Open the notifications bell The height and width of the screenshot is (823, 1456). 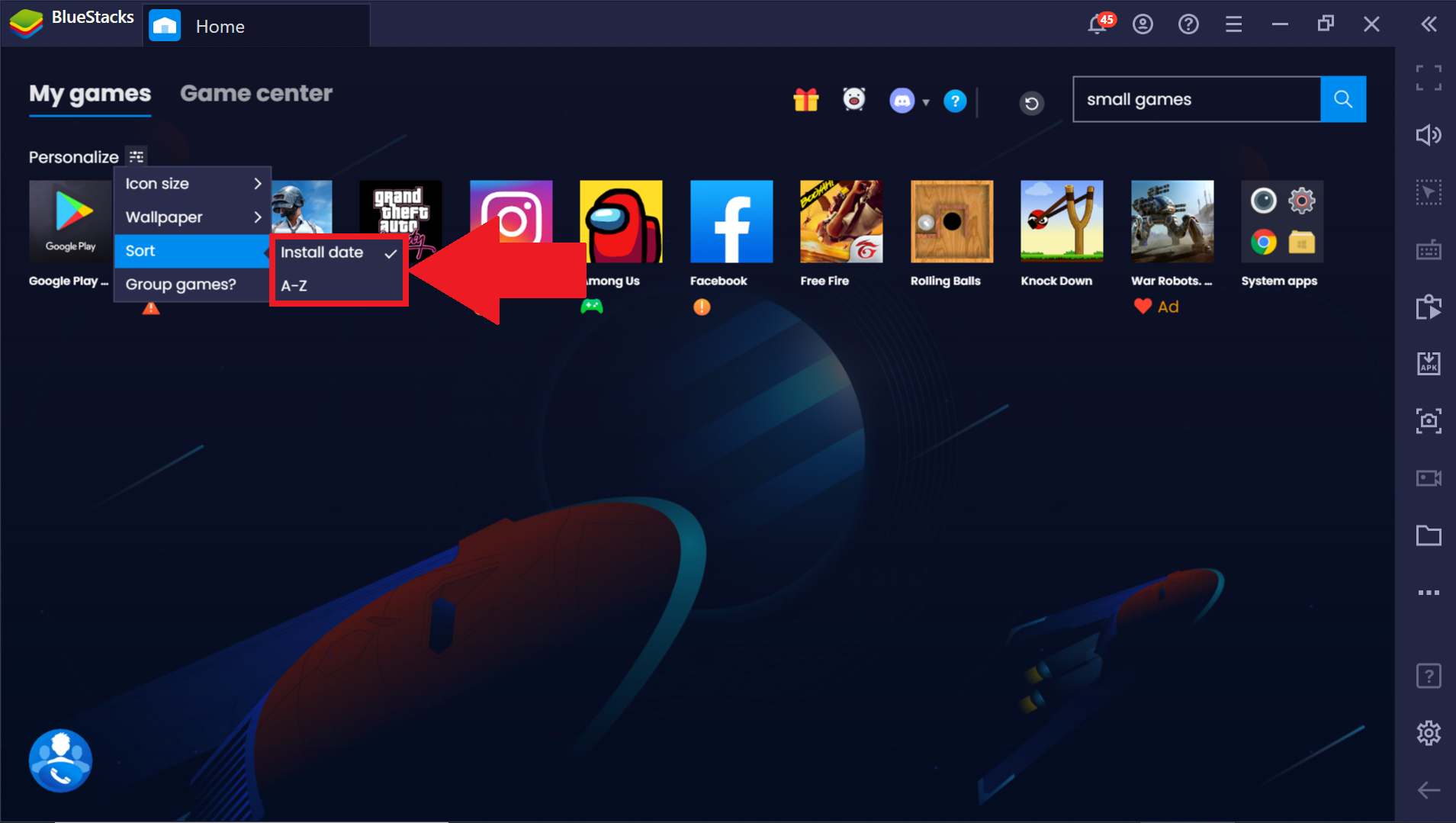click(1098, 24)
